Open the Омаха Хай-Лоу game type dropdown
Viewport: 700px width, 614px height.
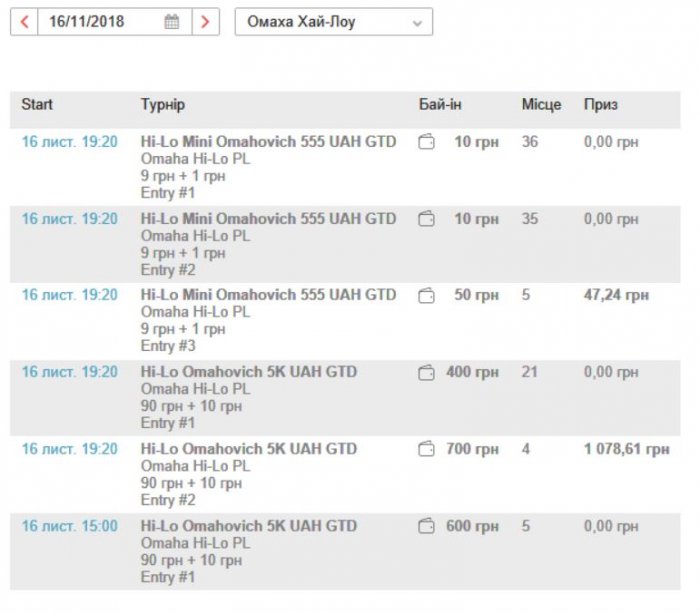pos(333,21)
